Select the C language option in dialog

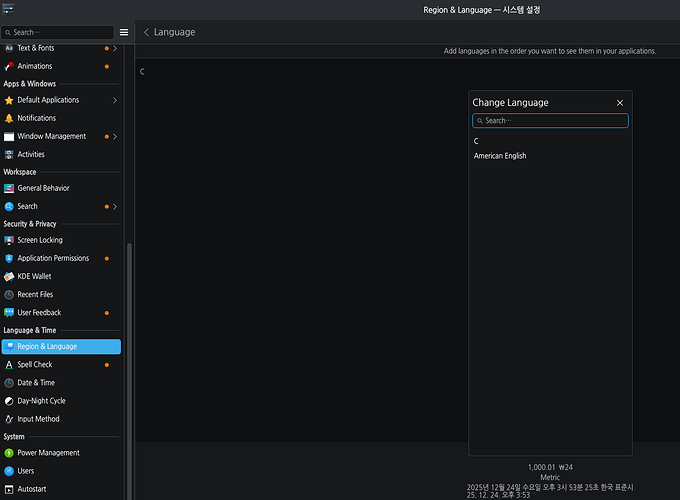coord(477,141)
